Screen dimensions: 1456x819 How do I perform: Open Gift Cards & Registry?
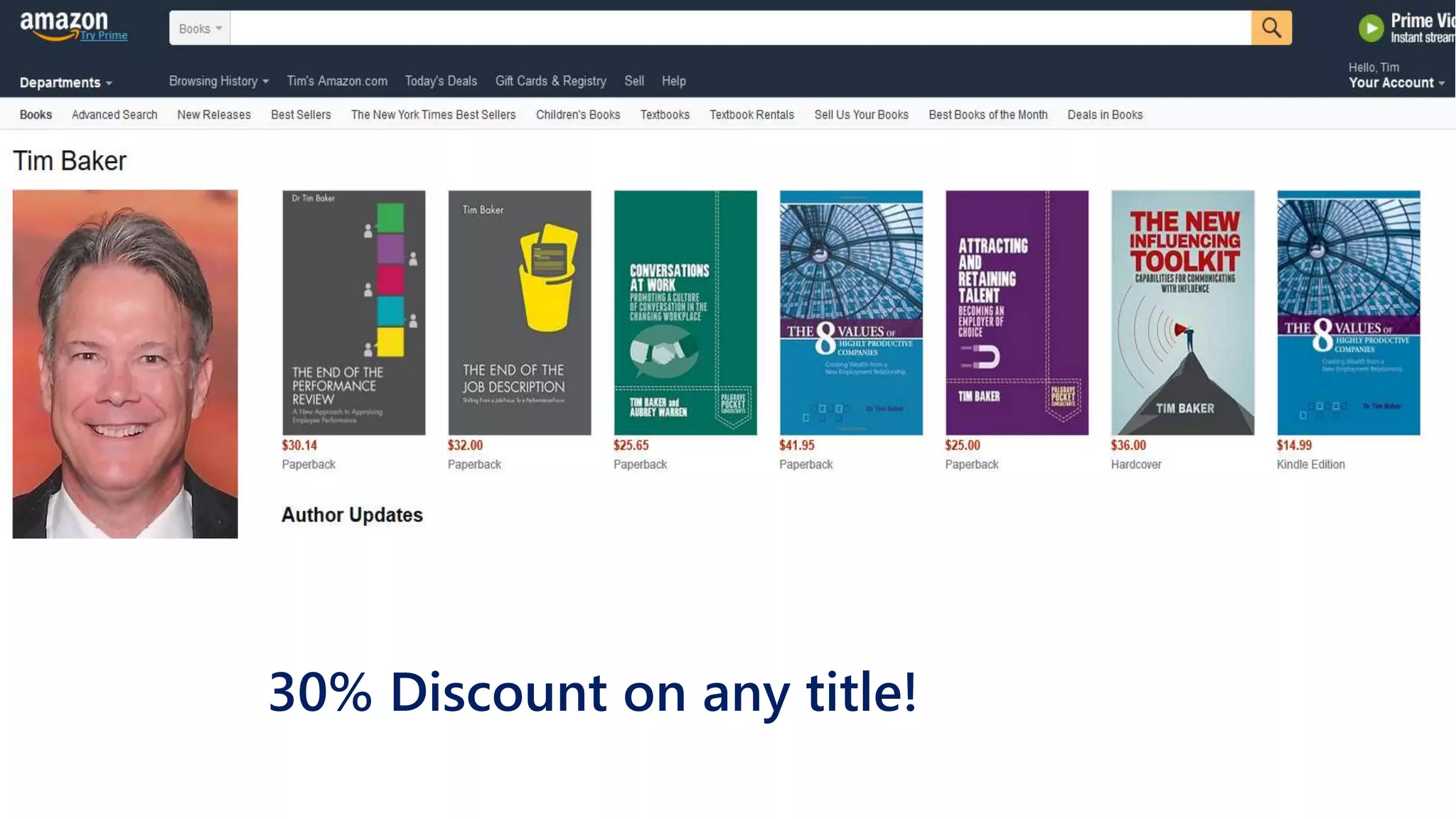pyautogui.click(x=551, y=81)
